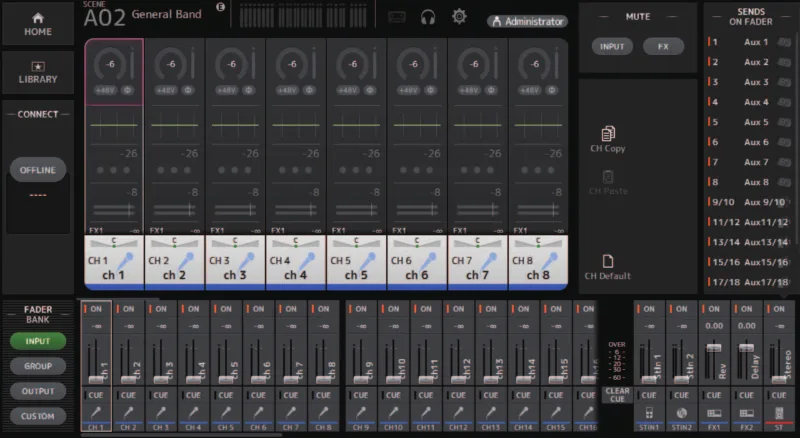Click the ch 4 gain knob
The height and width of the screenshot is (438, 800).
[292, 64]
